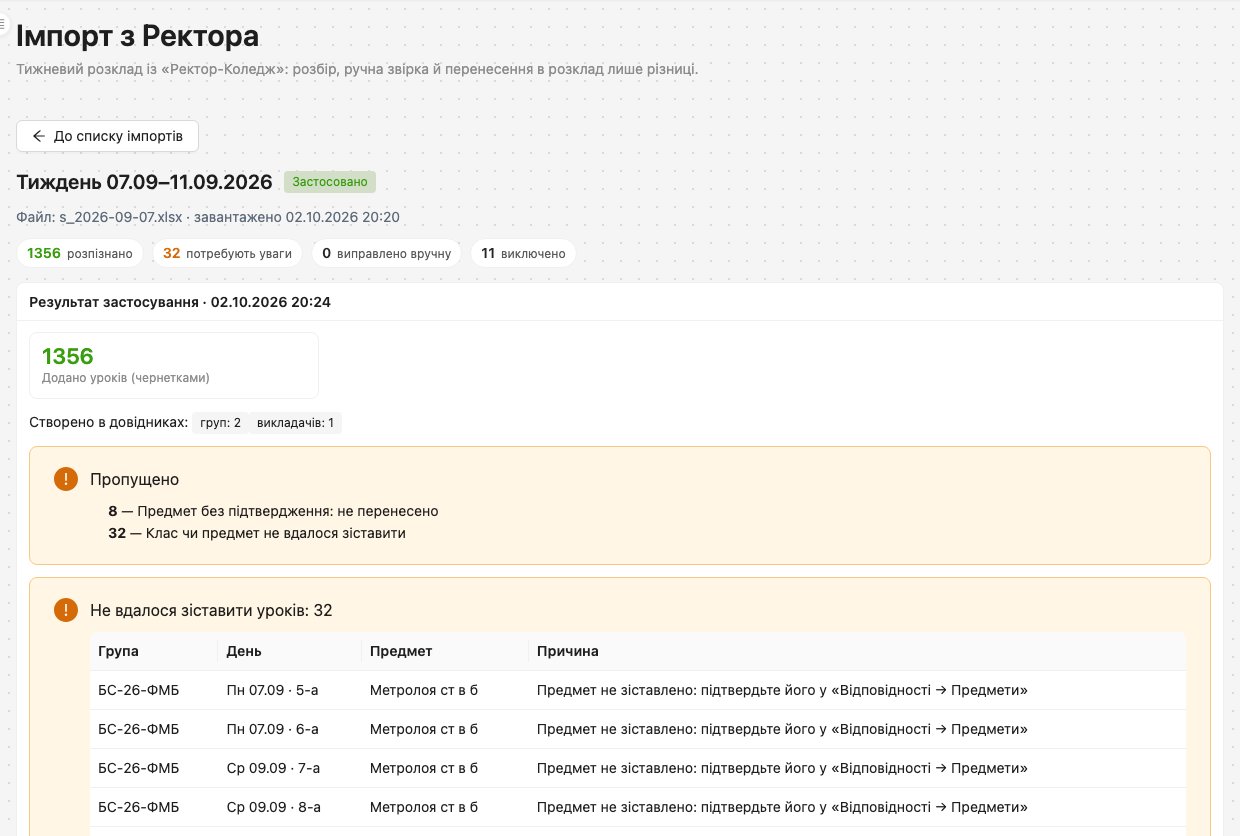Click the warning icon beside "Пропущено"
The image size is (1240, 836).
(66, 480)
